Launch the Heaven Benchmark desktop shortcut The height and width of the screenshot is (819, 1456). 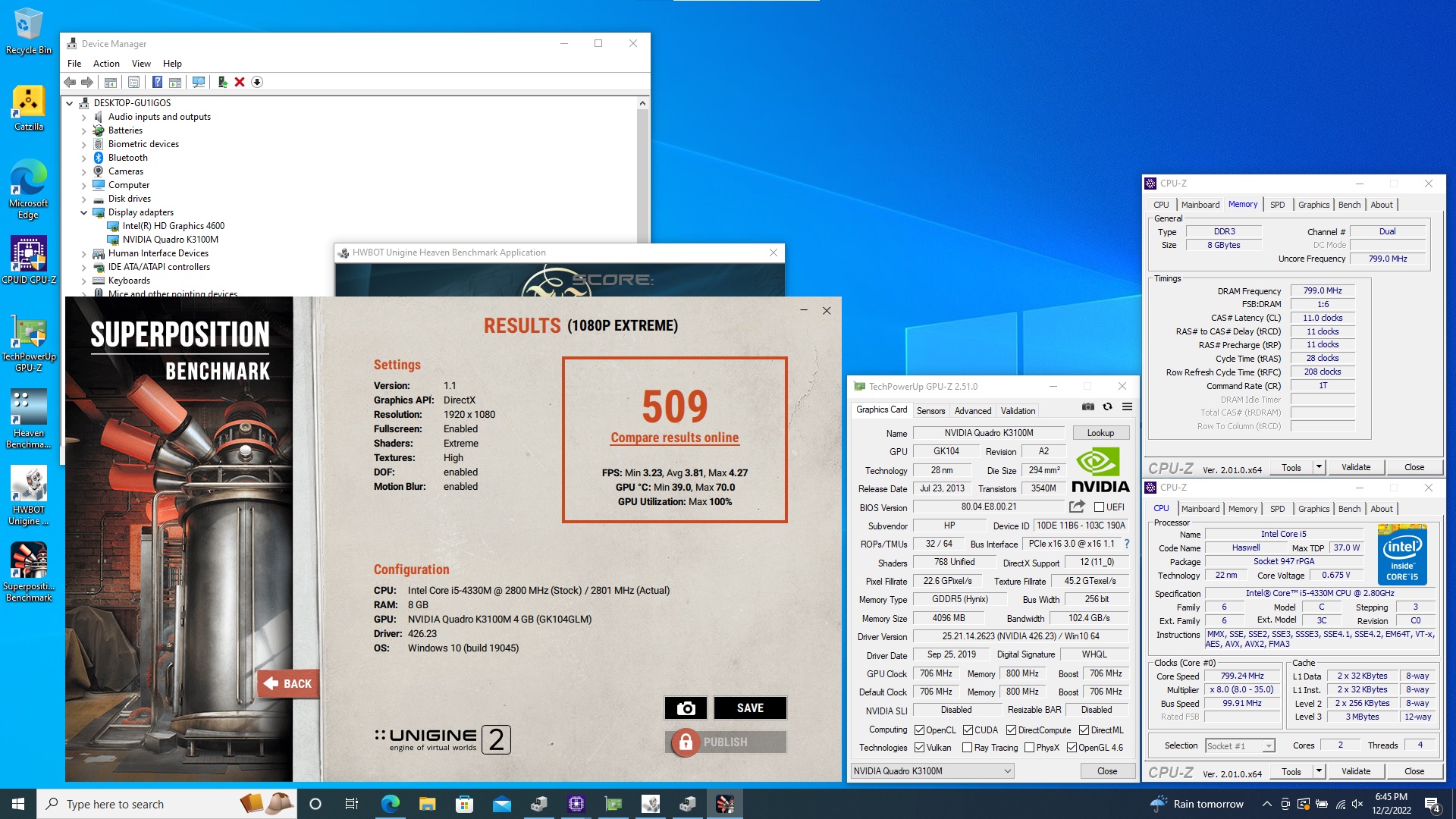point(29,419)
